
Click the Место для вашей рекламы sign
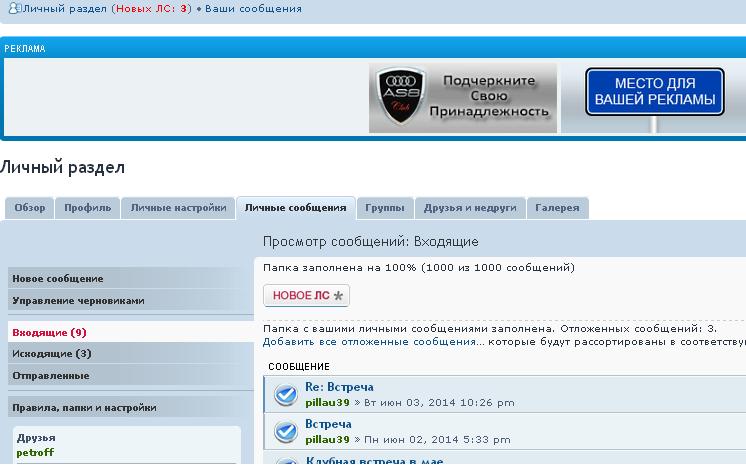click(x=654, y=94)
